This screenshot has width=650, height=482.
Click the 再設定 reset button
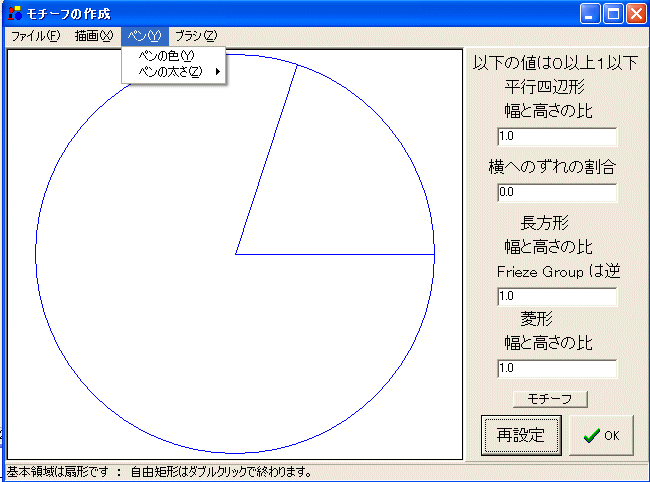click(x=521, y=435)
